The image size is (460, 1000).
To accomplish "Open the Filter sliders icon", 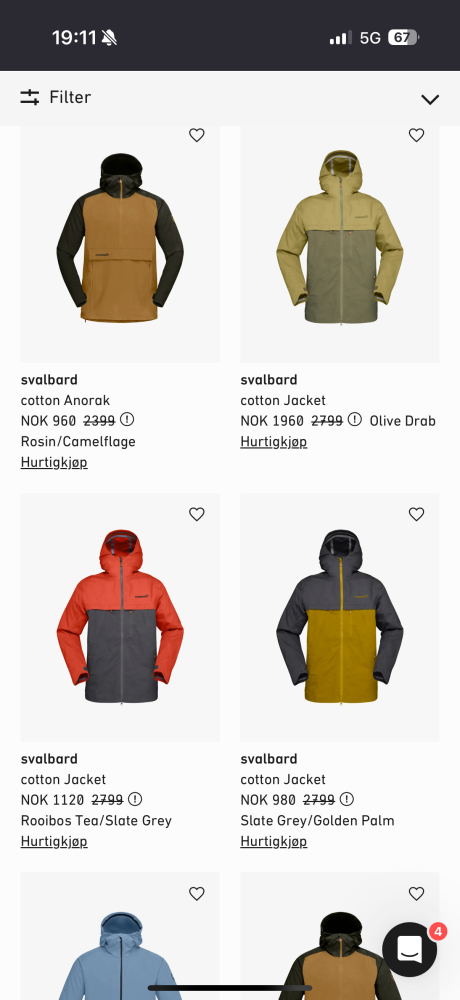I will click(29, 97).
